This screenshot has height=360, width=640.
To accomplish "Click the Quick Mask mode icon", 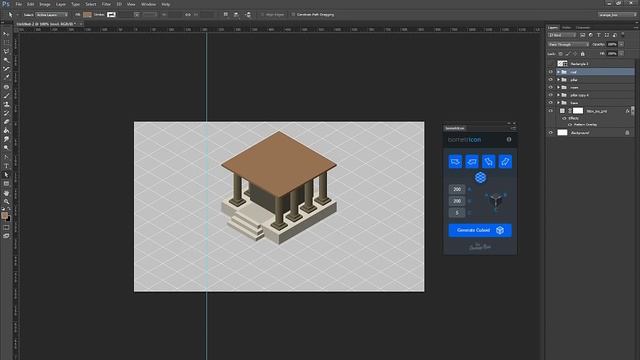I will pos(6,227).
